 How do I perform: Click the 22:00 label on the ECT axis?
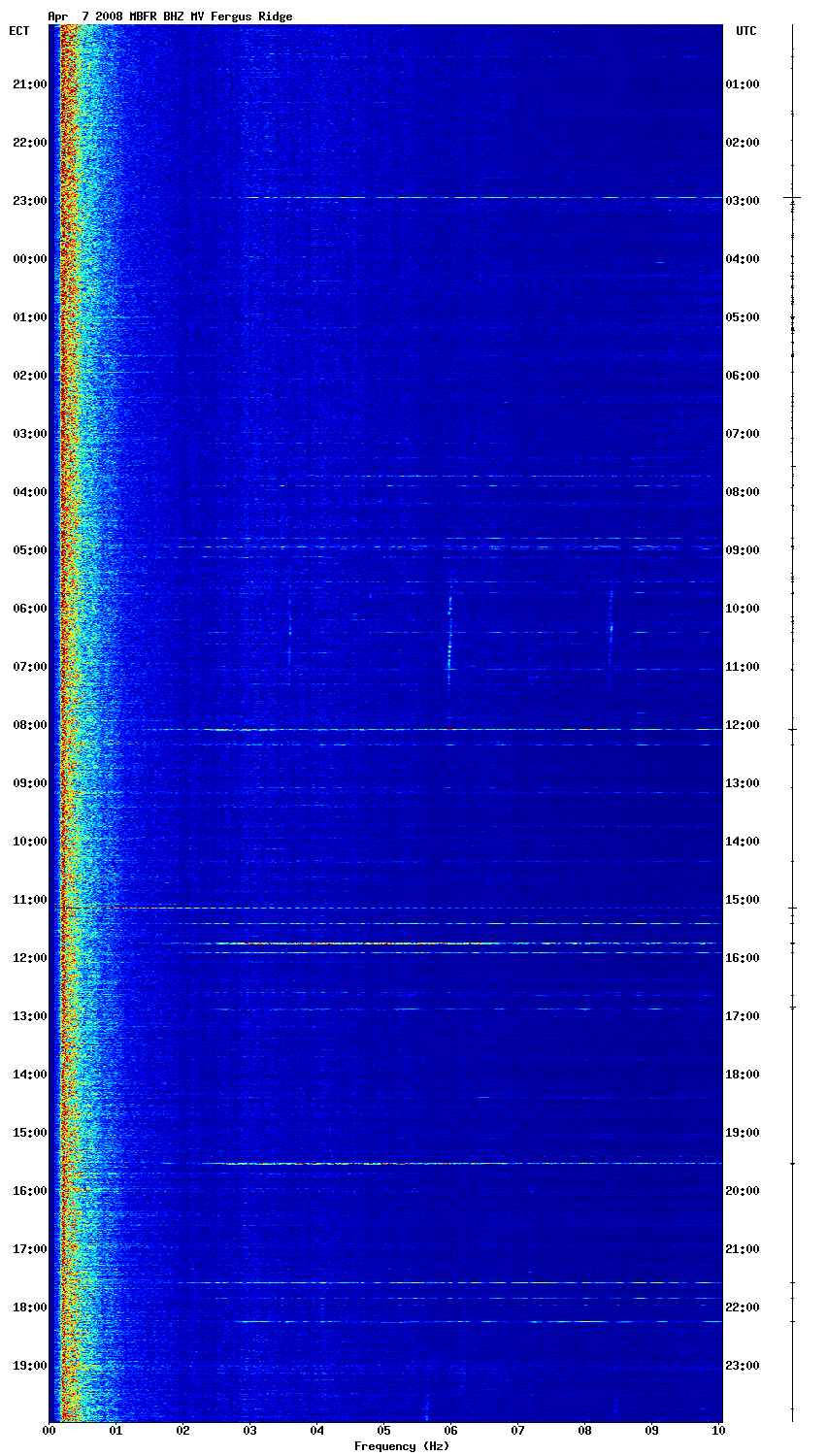point(29,143)
